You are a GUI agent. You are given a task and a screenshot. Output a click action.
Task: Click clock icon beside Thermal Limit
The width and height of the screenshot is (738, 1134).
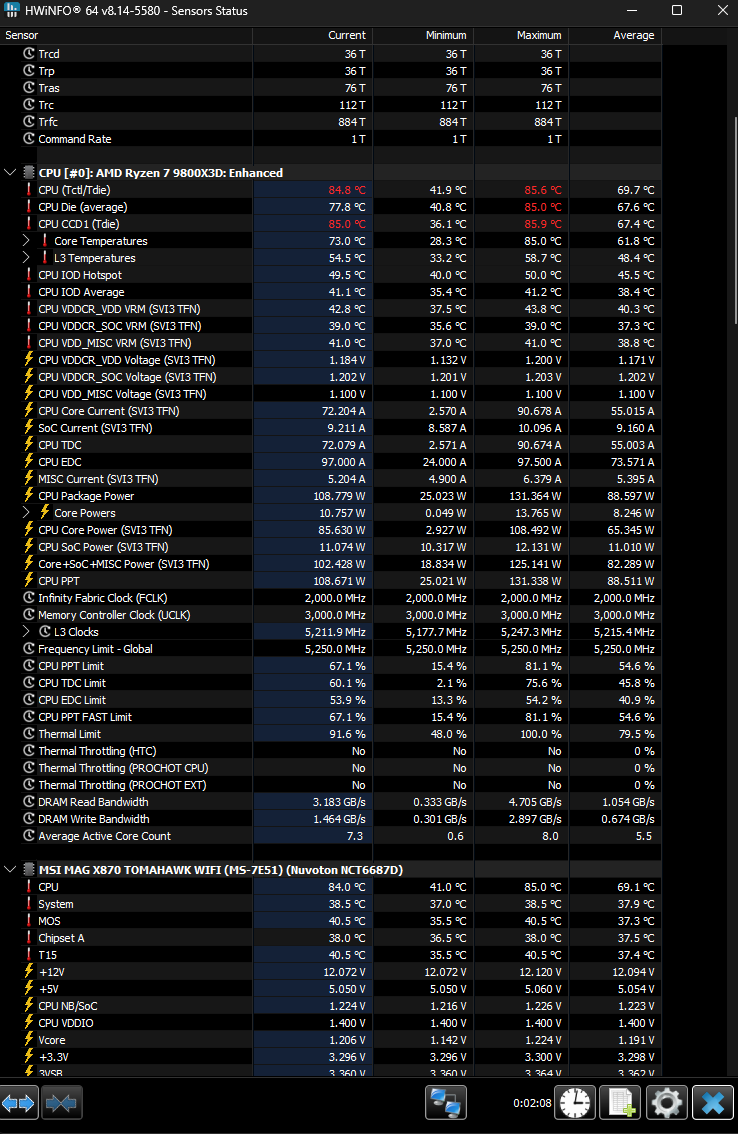tap(29, 733)
